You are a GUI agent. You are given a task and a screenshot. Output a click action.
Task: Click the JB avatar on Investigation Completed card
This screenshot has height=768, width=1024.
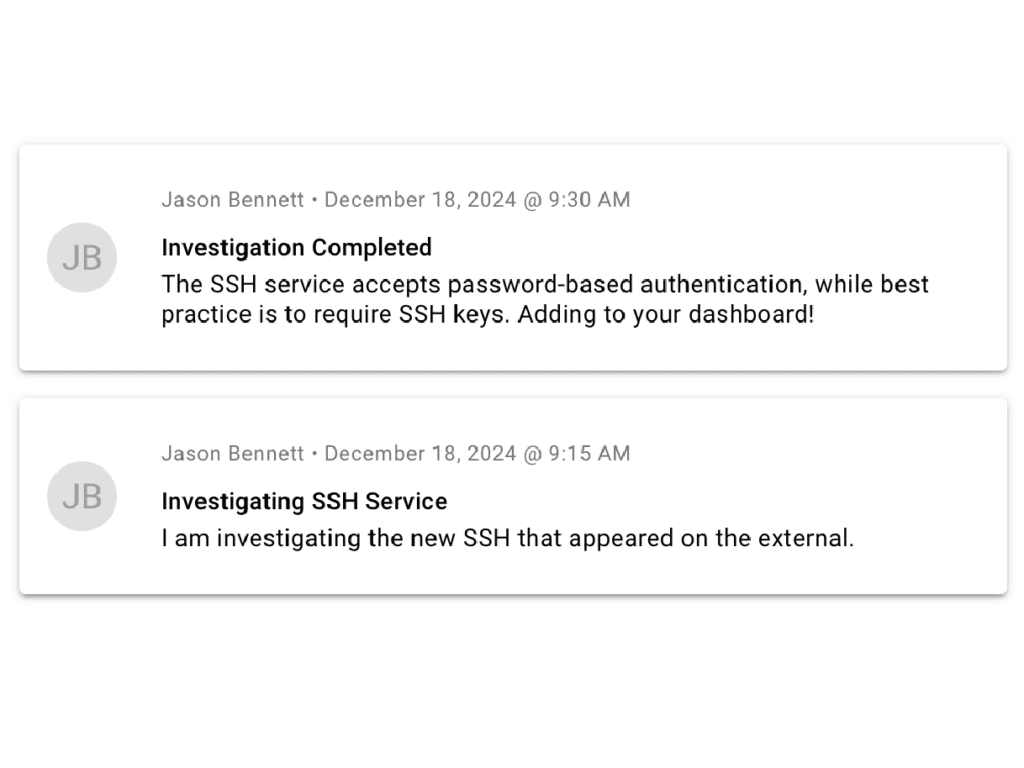click(82, 257)
